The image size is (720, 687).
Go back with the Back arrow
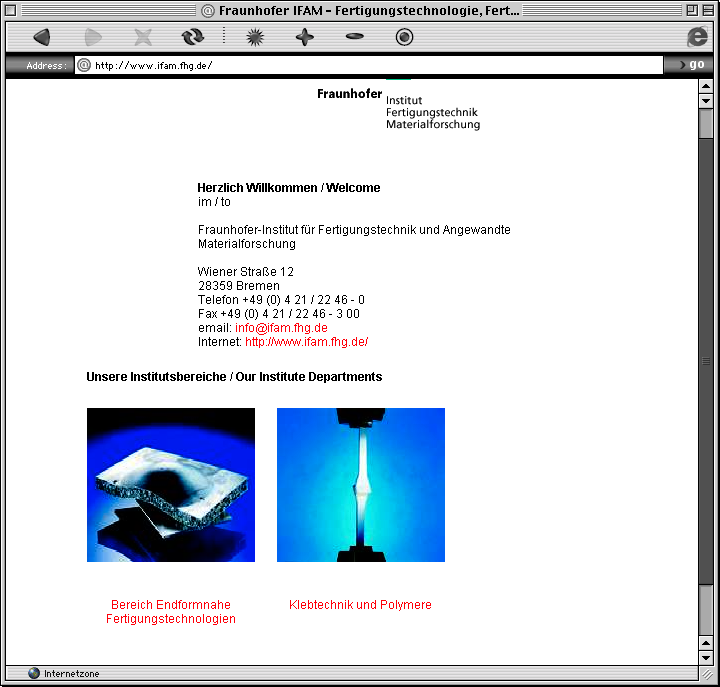point(42,37)
